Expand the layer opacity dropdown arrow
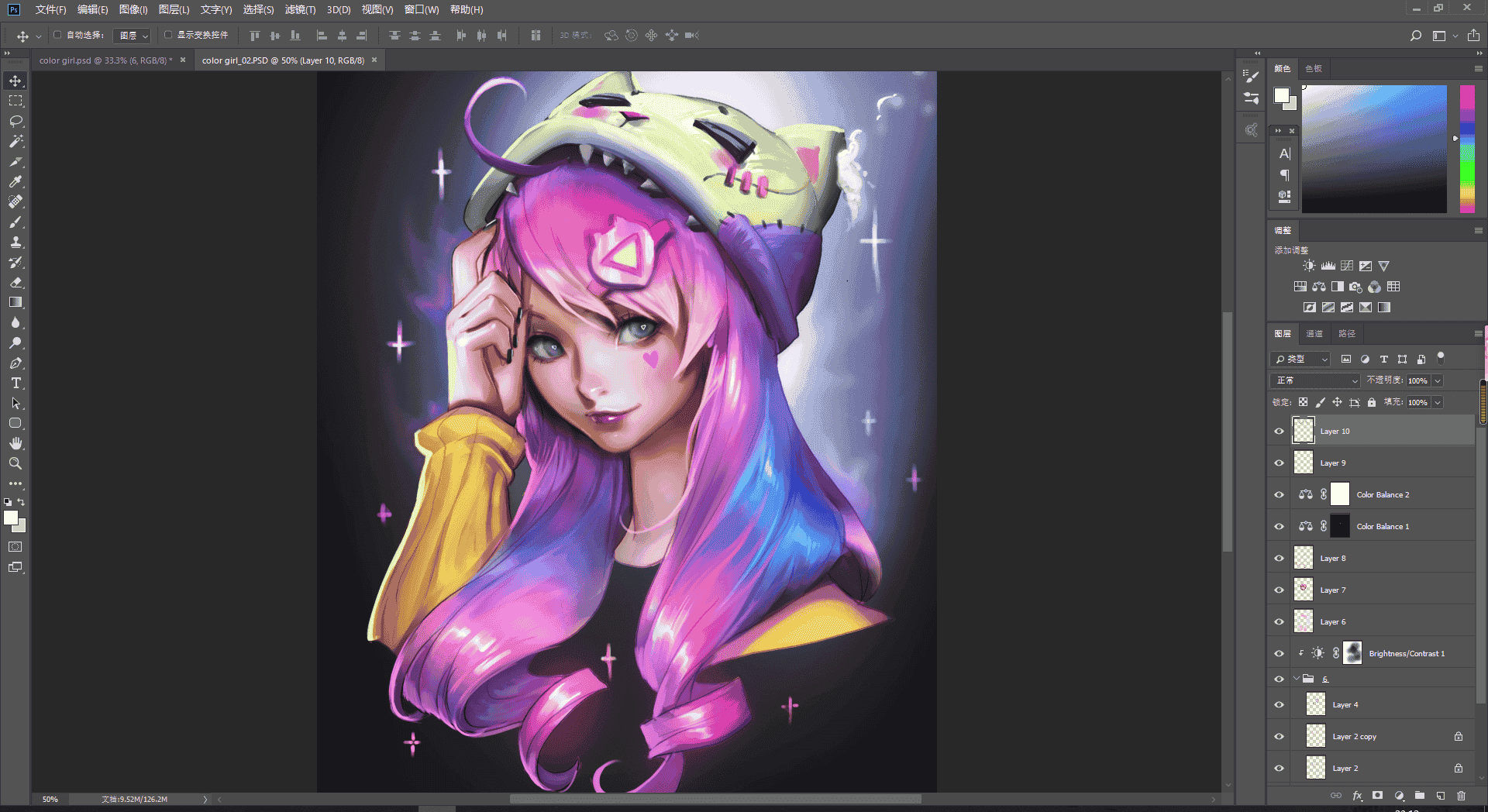The height and width of the screenshot is (812, 1488). [x=1438, y=380]
